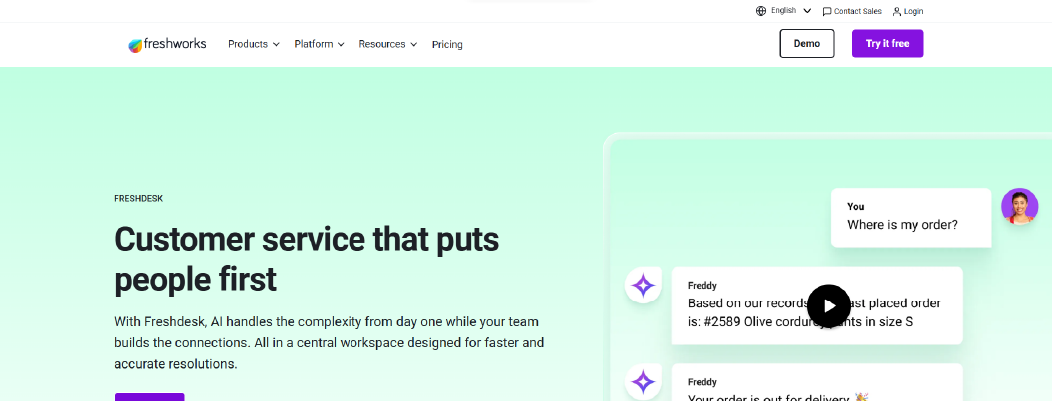Click the globe language icon

click(x=761, y=11)
